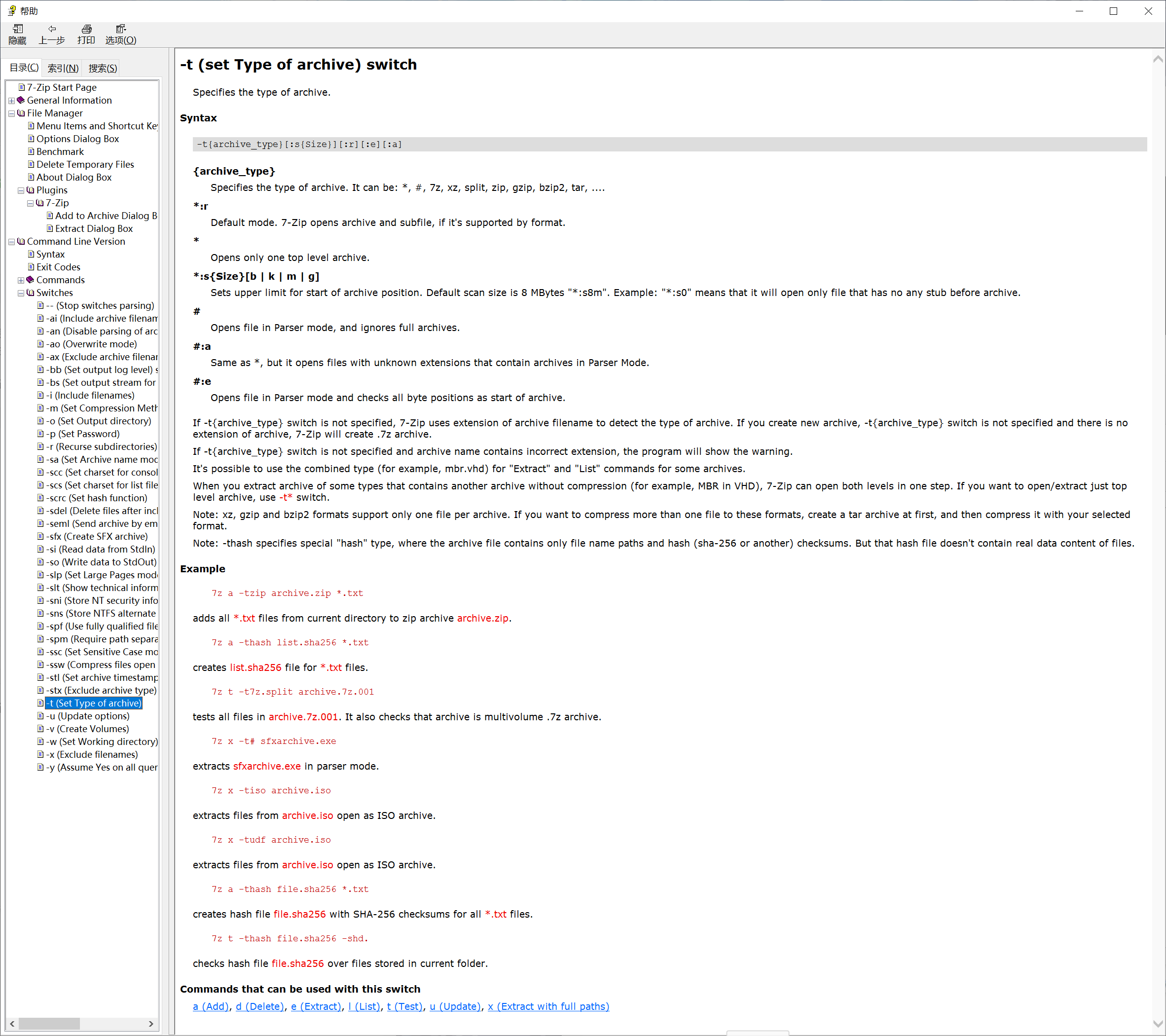
Task: Select the -sfx (Create SFX archive) topic
Action: pos(97,536)
